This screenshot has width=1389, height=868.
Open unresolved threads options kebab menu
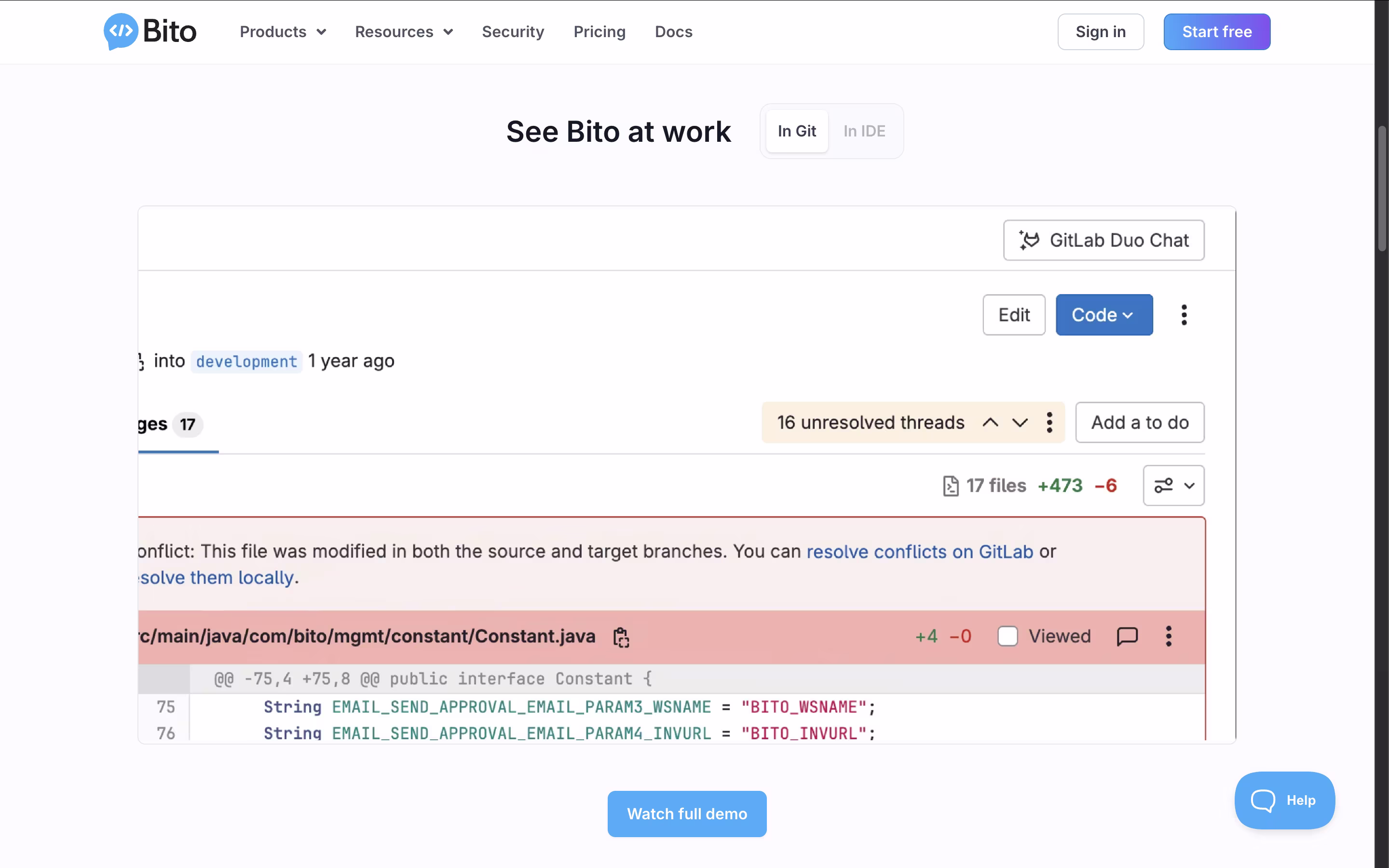[x=1049, y=422]
